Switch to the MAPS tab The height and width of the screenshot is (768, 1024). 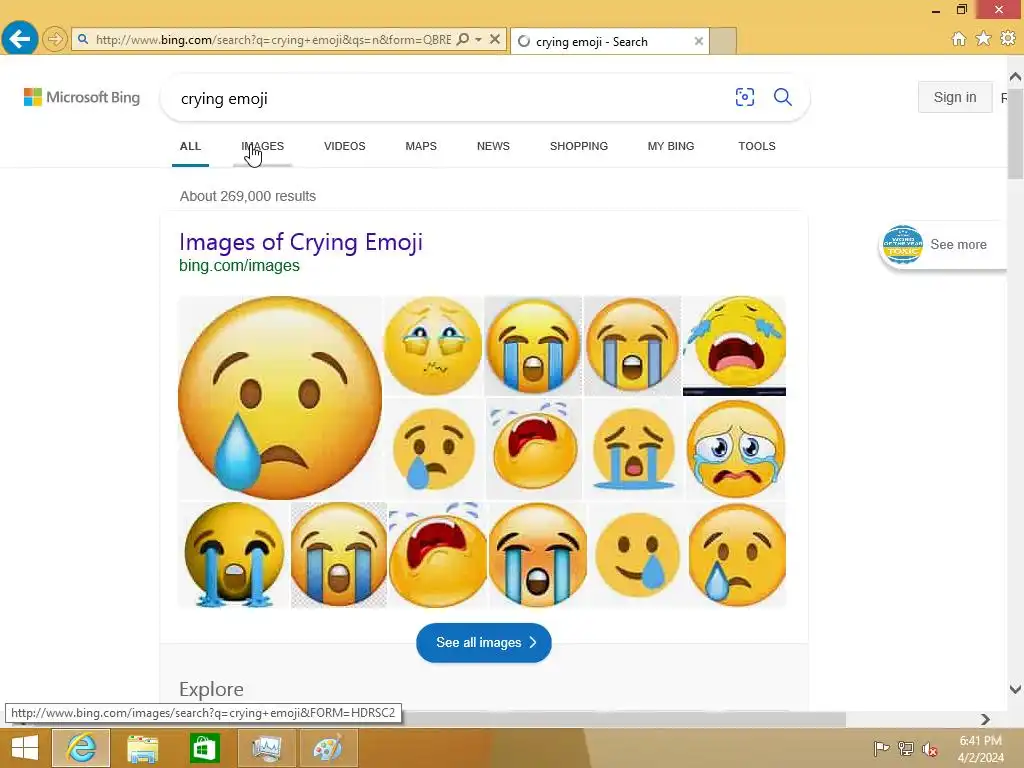click(421, 146)
